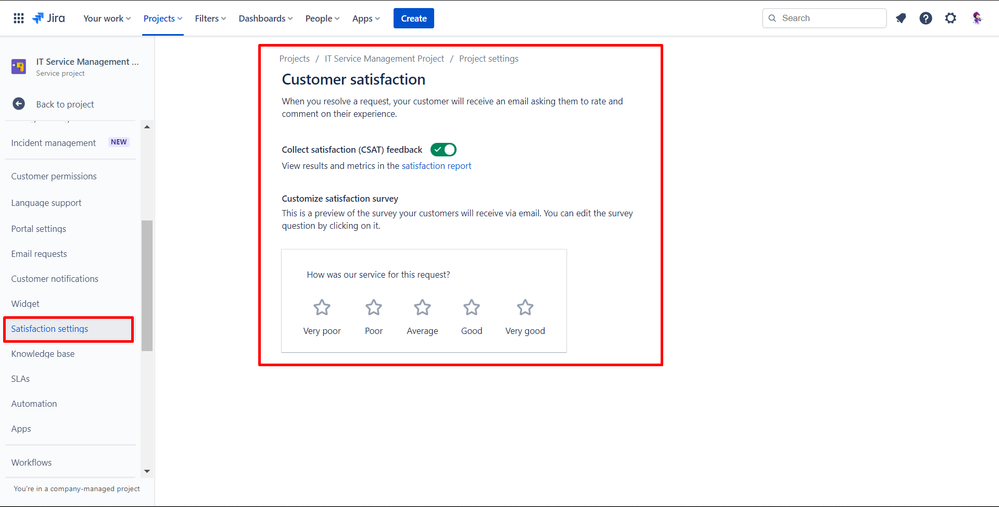The width and height of the screenshot is (999, 507).
Task: Open Email requests settings
Action: 39,254
